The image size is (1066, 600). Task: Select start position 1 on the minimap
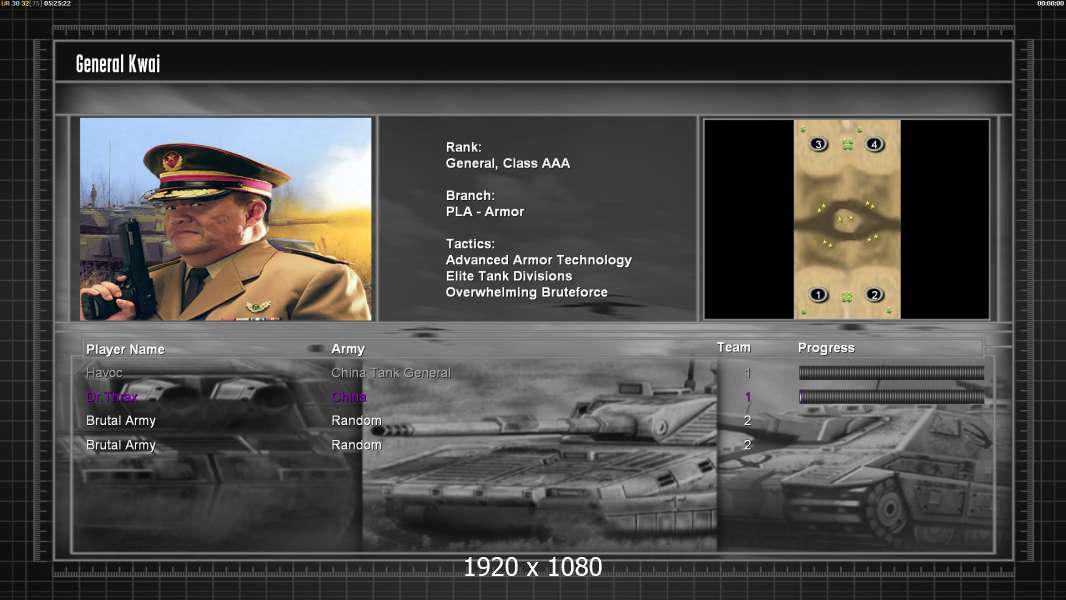[819, 295]
